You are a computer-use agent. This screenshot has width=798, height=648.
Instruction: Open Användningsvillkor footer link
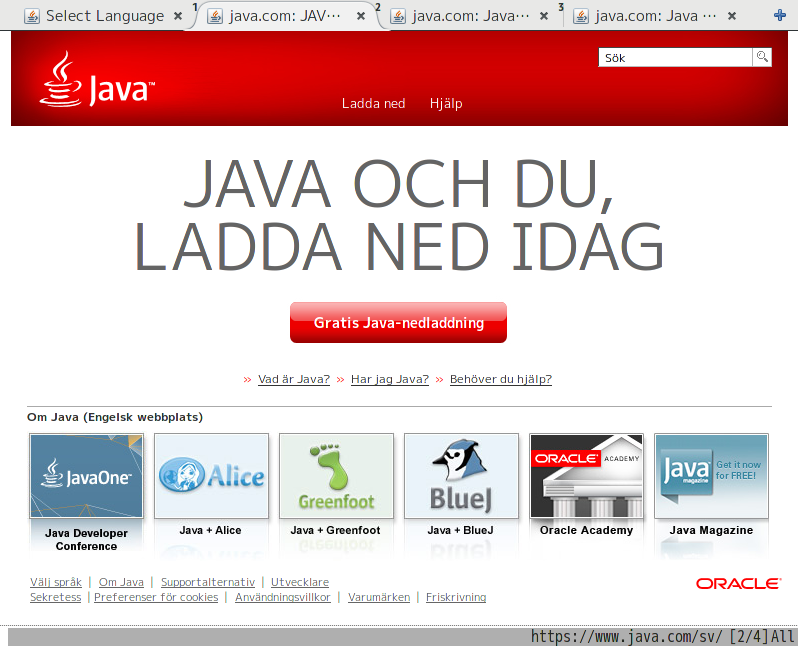click(x=282, y=597)
